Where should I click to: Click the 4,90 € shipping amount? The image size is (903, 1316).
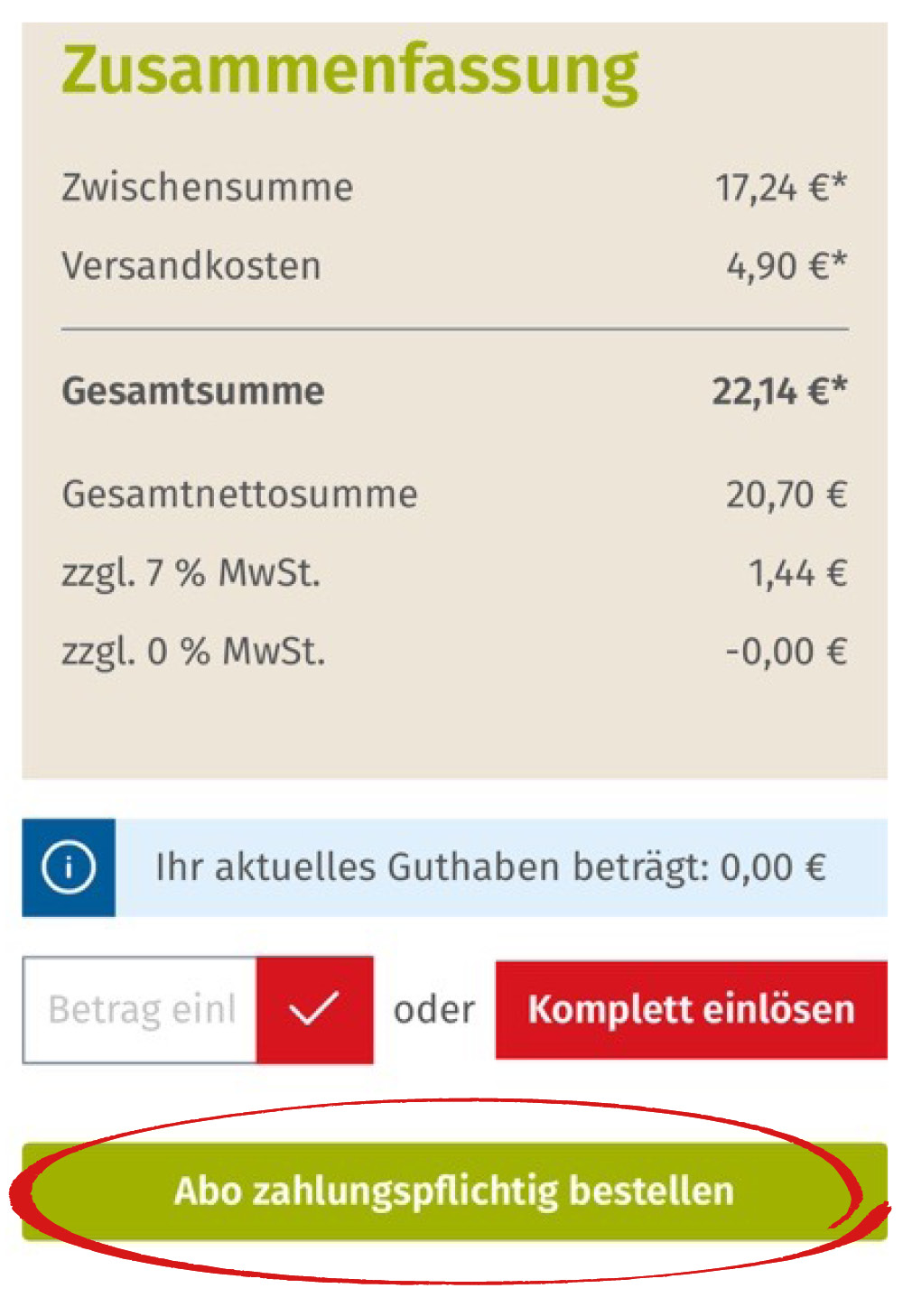tap(787, 266)
